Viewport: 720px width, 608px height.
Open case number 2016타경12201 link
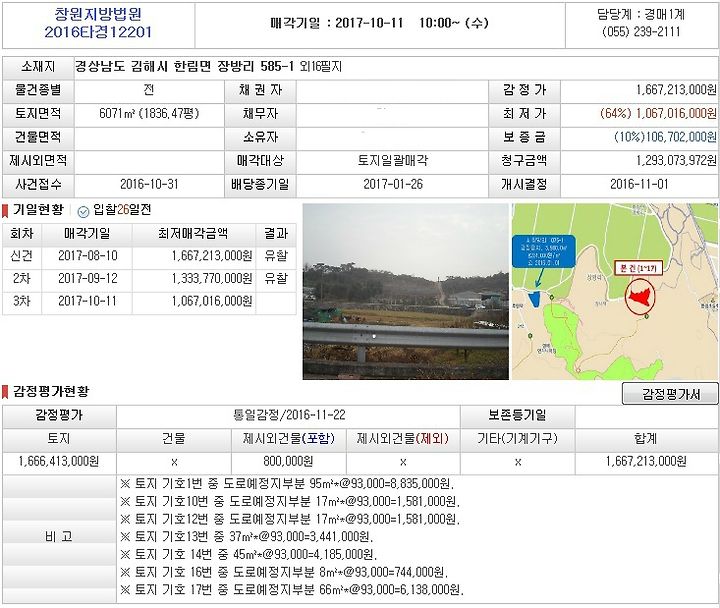(x=98, y=32)
